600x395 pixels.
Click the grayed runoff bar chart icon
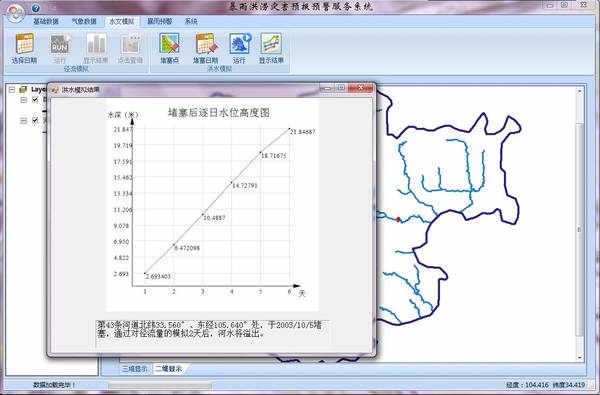coord(96,43)
